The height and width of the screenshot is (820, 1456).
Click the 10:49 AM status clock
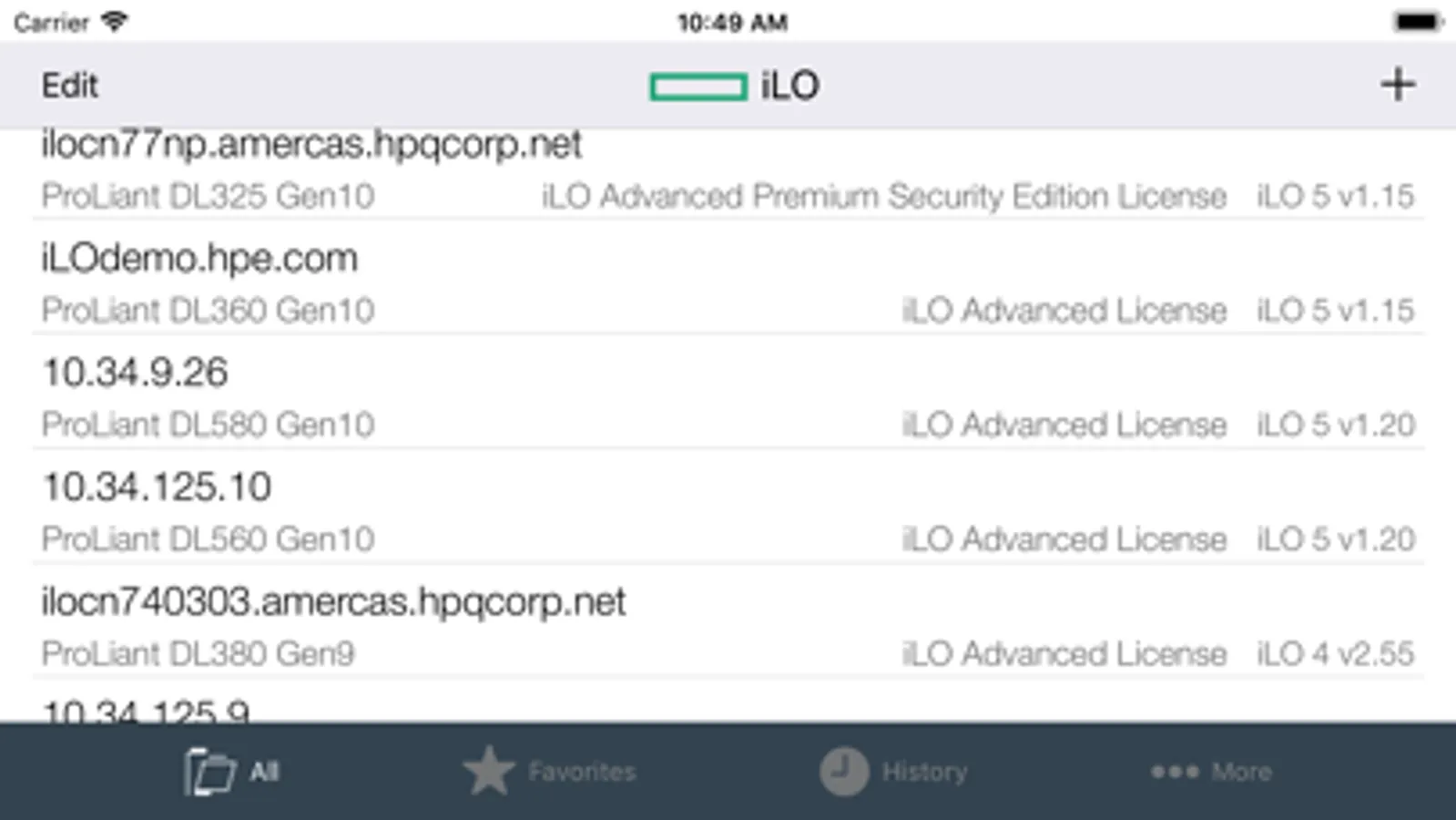pos(732,22)
